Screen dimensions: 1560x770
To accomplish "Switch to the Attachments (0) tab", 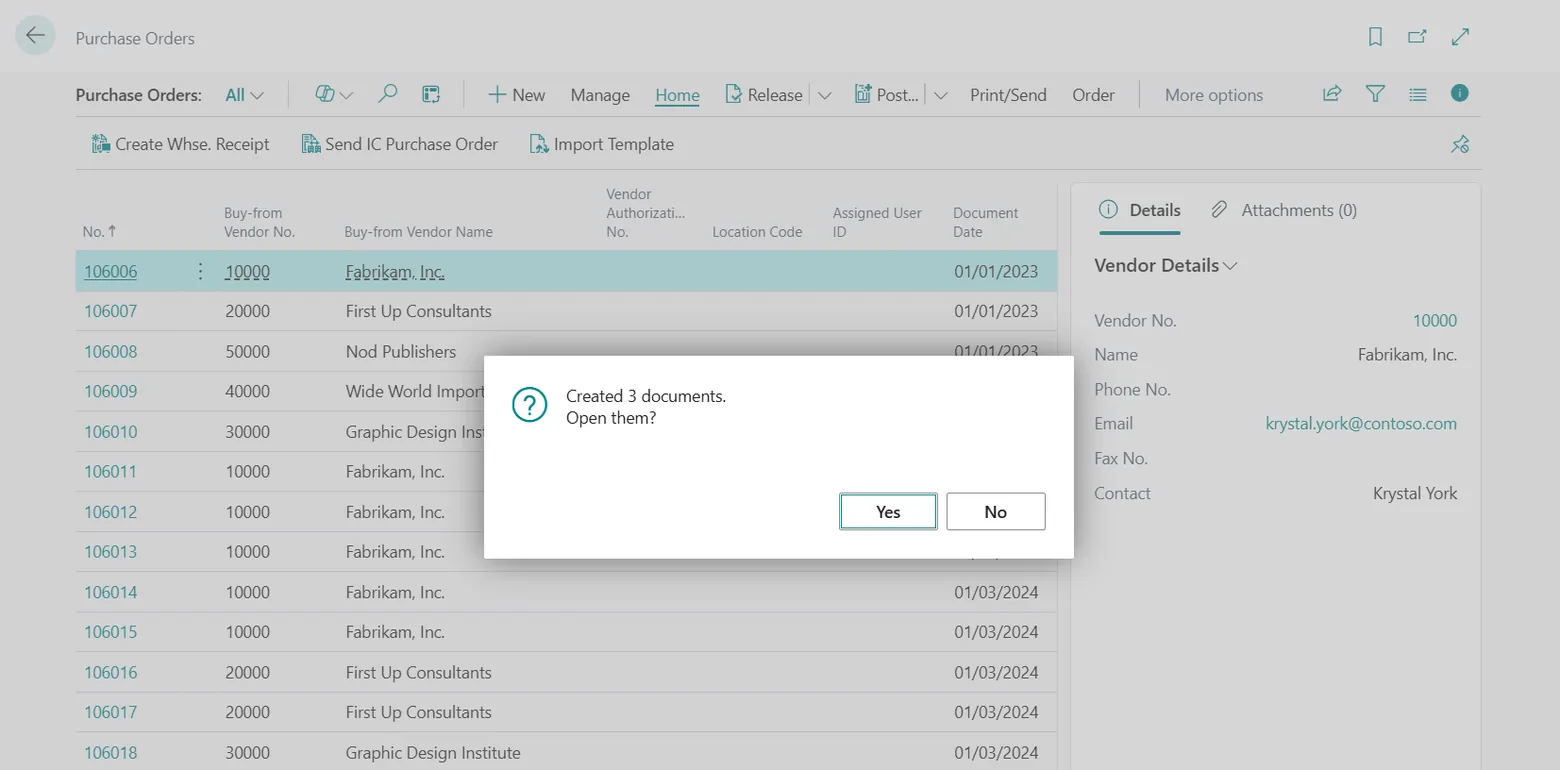I will 1284,210.
